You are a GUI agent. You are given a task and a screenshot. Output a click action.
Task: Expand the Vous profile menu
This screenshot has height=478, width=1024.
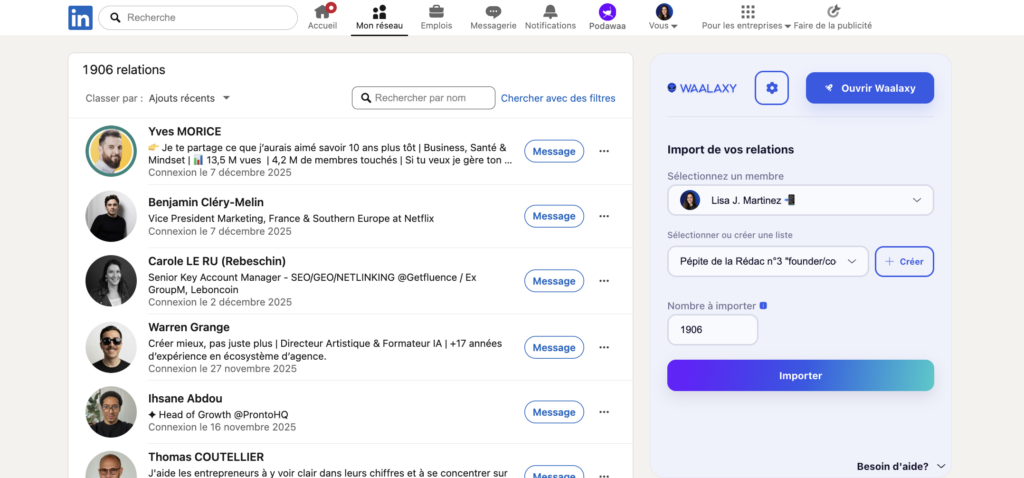pyautogui.click(x=664, y=17)
